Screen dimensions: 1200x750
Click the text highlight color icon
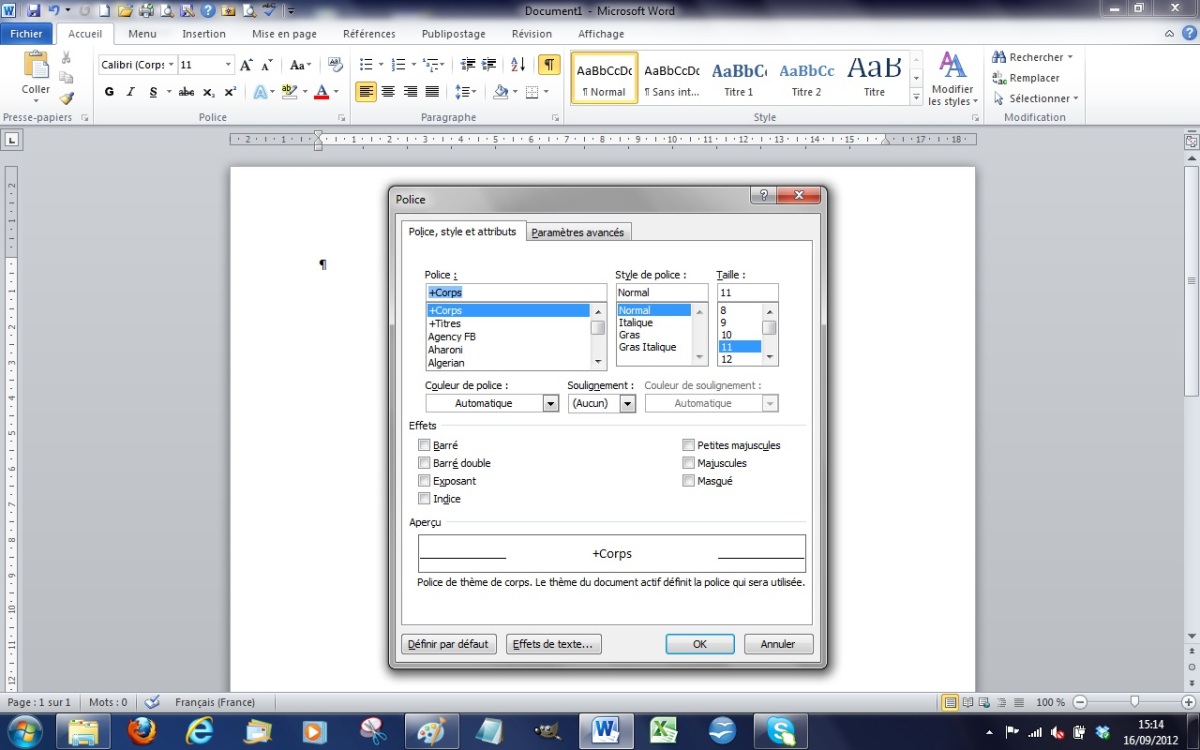(289, 92)
